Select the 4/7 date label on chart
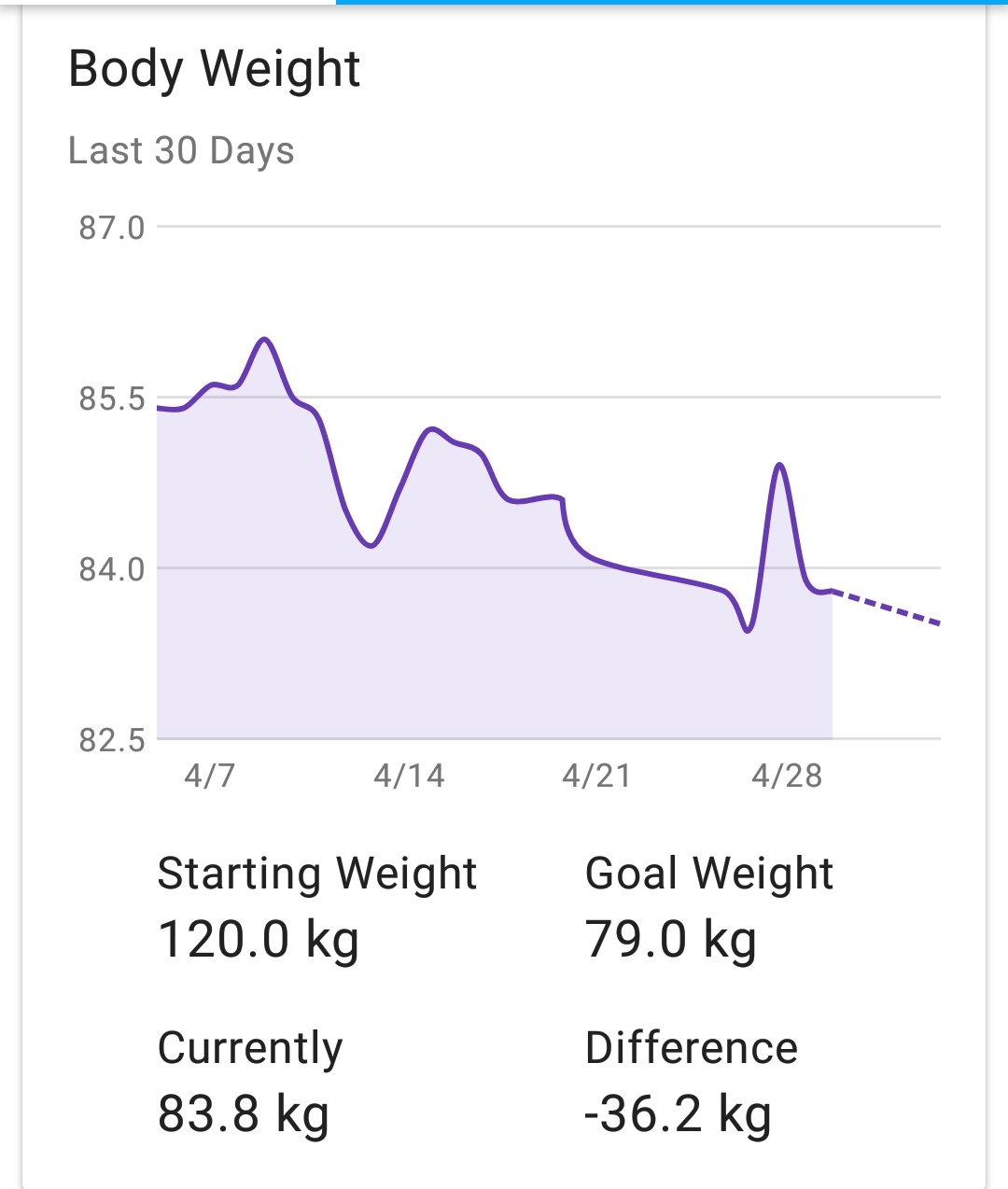 [210, 776]
